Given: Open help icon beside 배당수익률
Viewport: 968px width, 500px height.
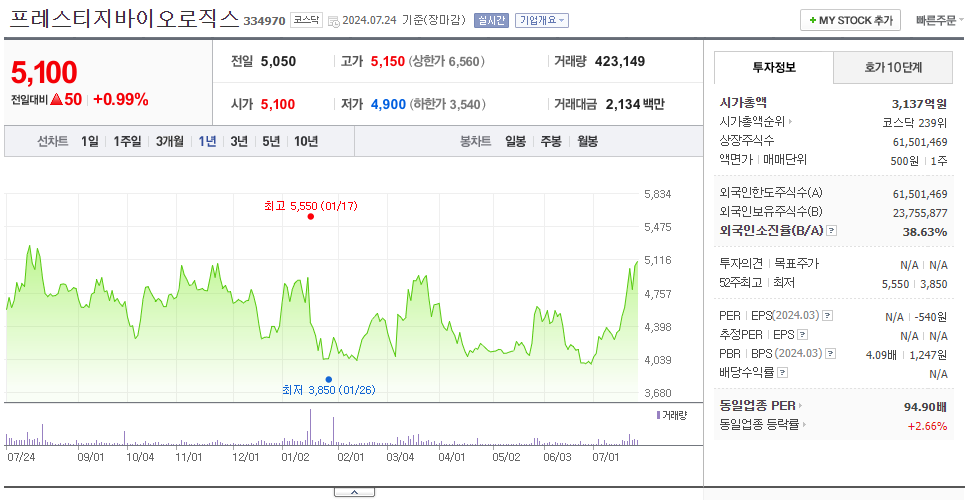Looking at the screenshot, I should tap(782, 373).
